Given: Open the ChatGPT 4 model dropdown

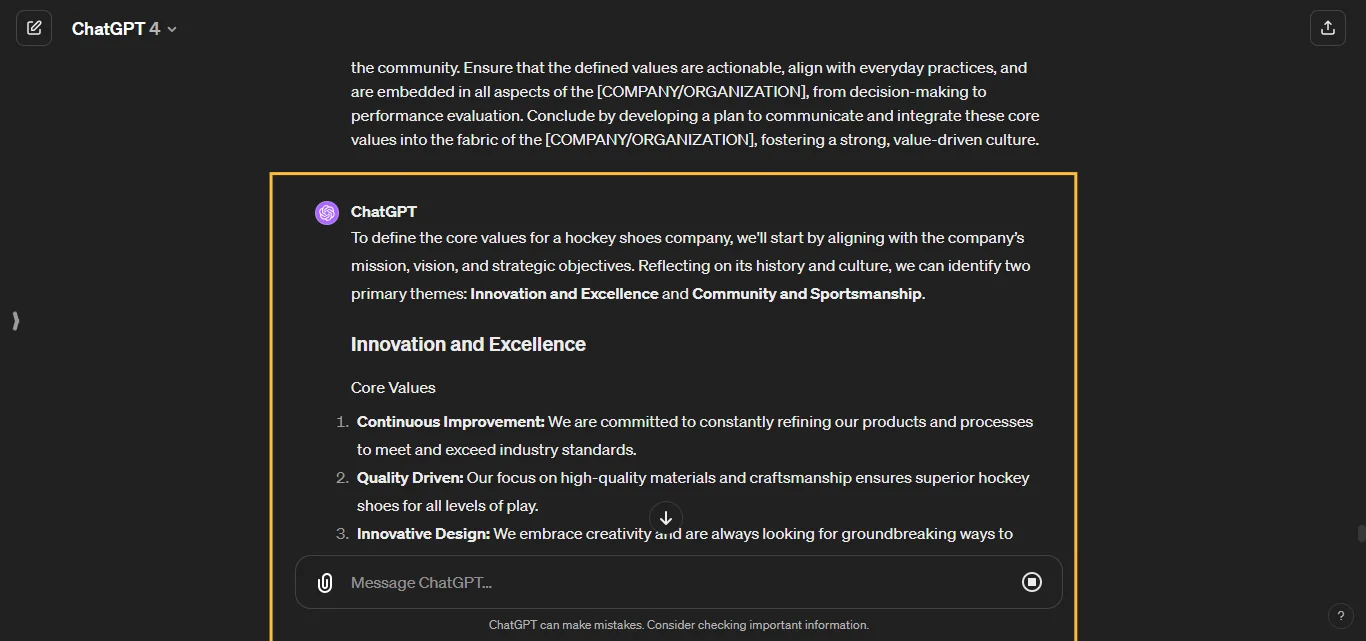Looking at the screenshot, I should click(124, 28).
